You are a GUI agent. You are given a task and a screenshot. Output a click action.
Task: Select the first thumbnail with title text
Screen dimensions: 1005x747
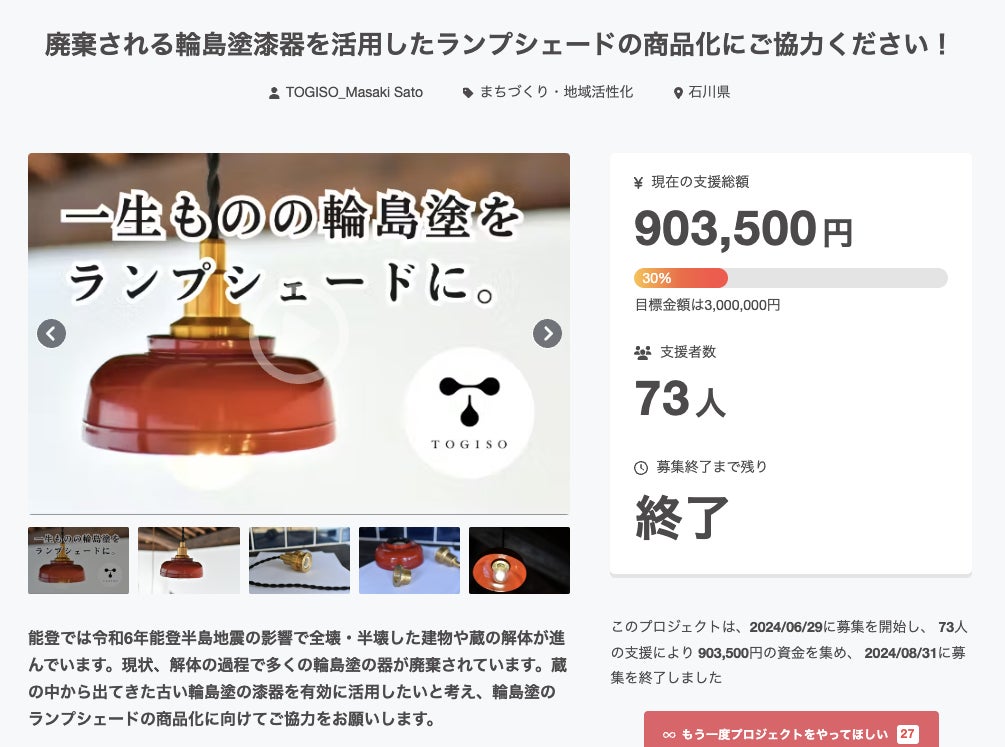(78, 560)
